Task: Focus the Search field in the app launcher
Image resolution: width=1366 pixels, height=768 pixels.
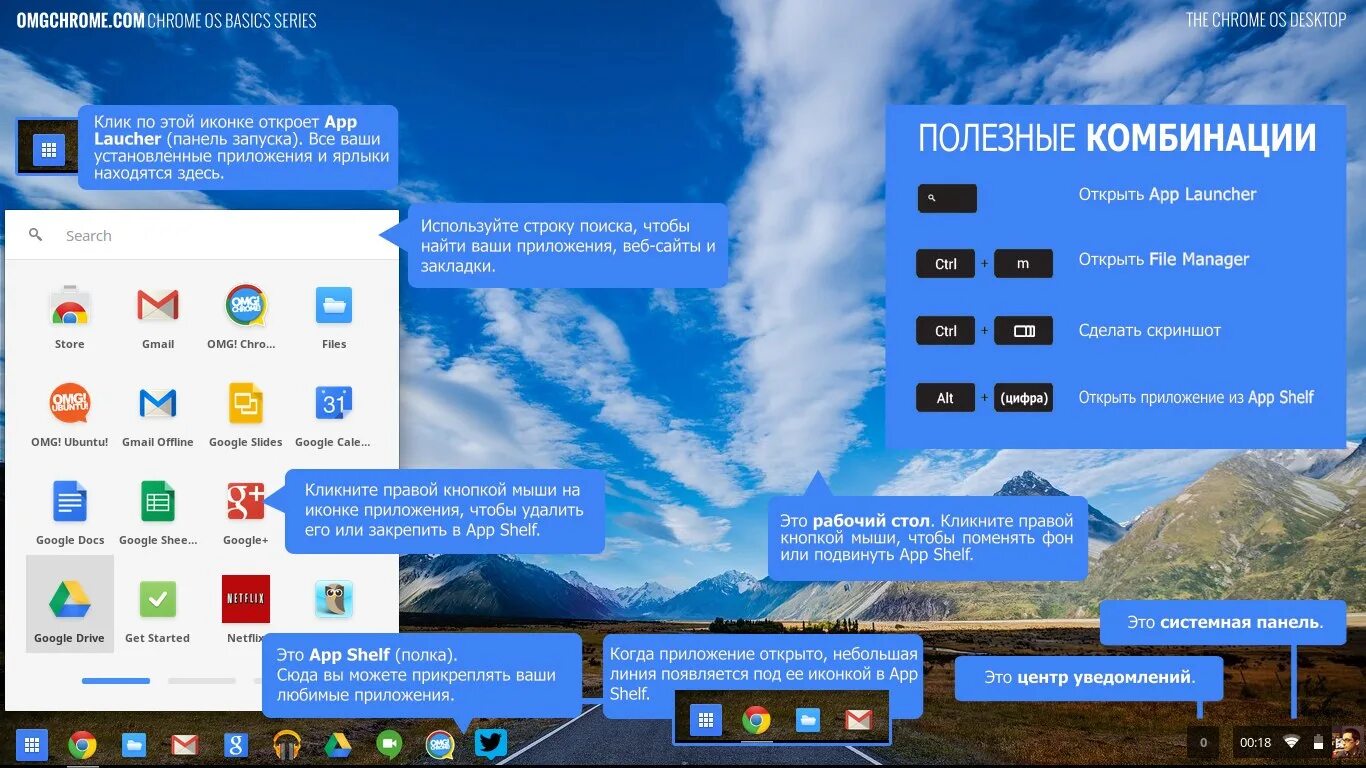Action: 202,235
